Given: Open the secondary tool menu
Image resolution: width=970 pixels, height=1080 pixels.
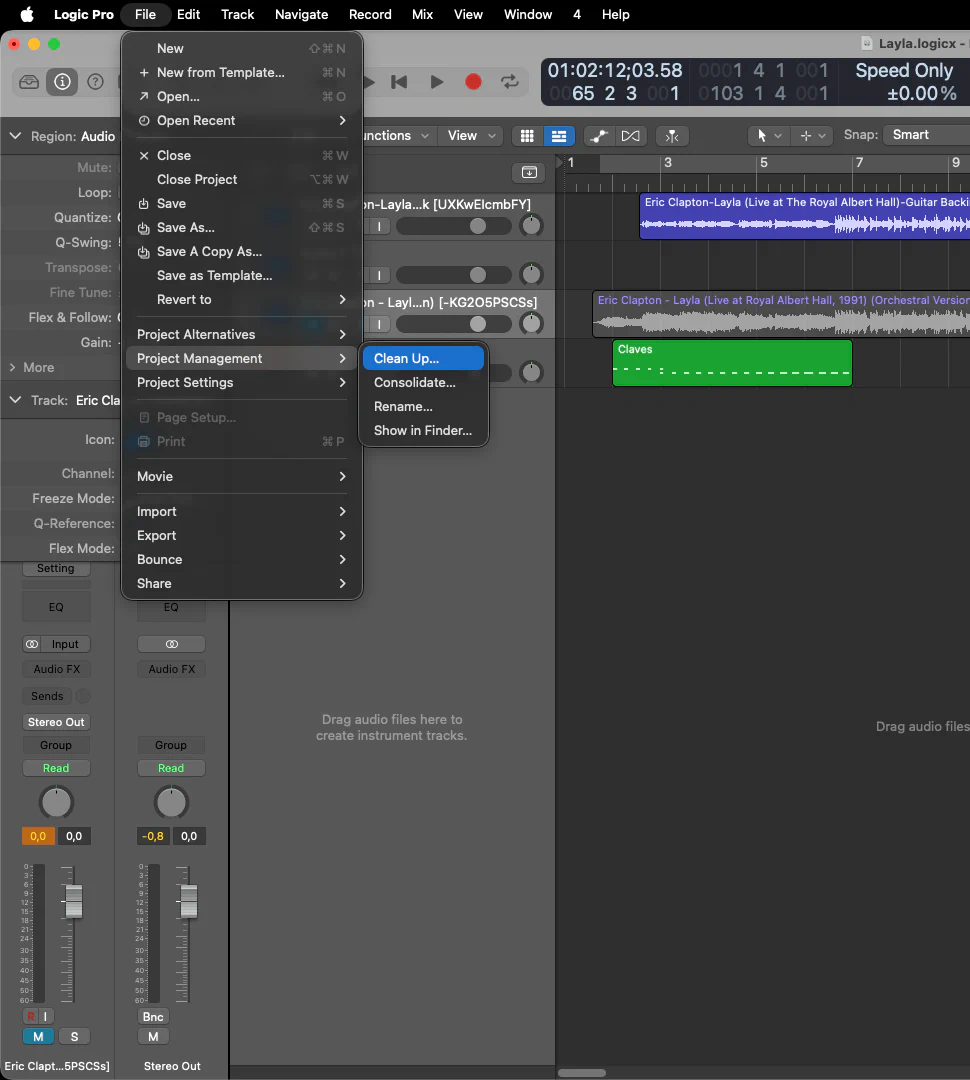Looking at the screenshot, I should tap(812, 136).
